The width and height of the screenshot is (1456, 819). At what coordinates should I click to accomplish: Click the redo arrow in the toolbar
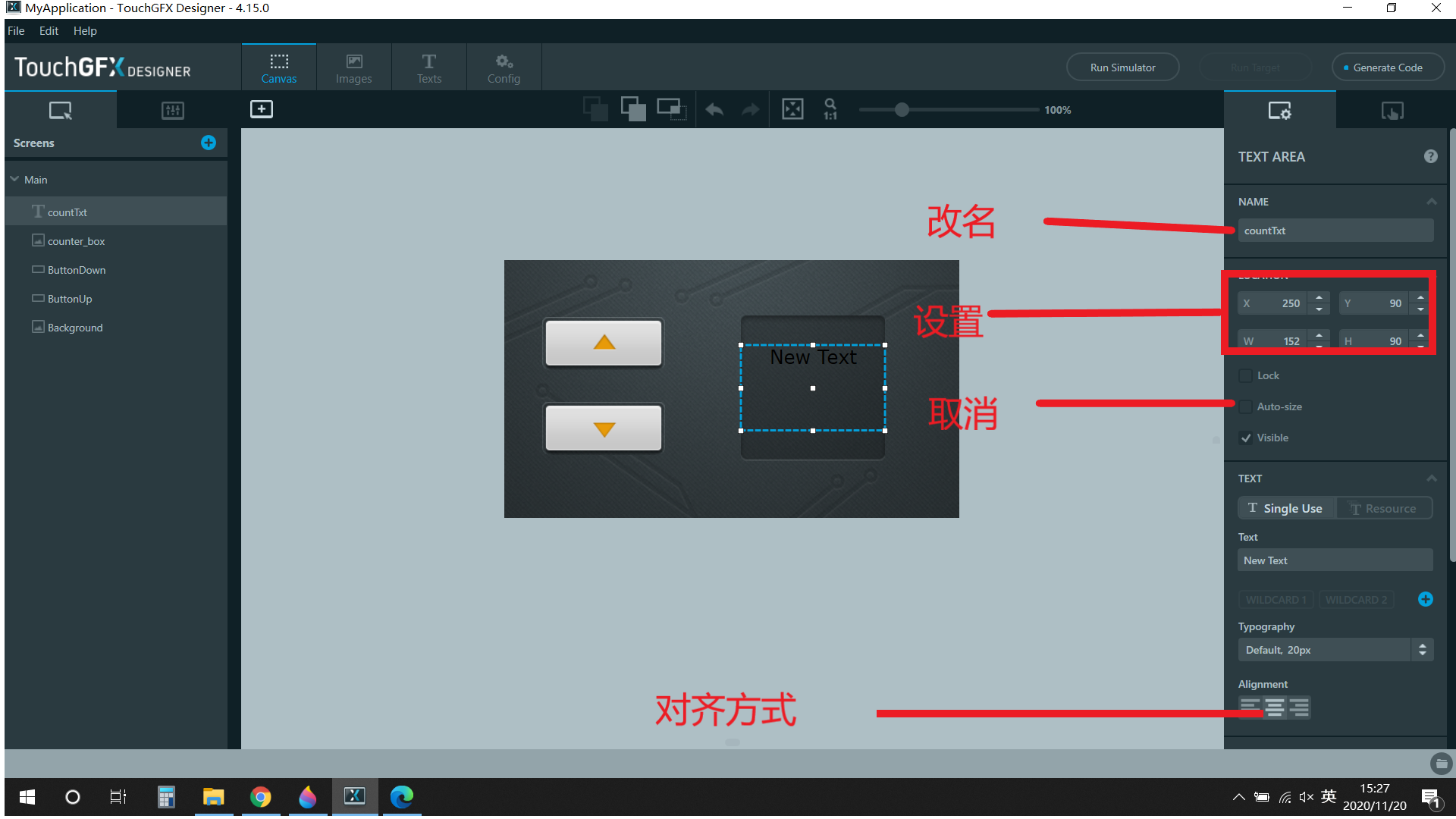(750, 109)
